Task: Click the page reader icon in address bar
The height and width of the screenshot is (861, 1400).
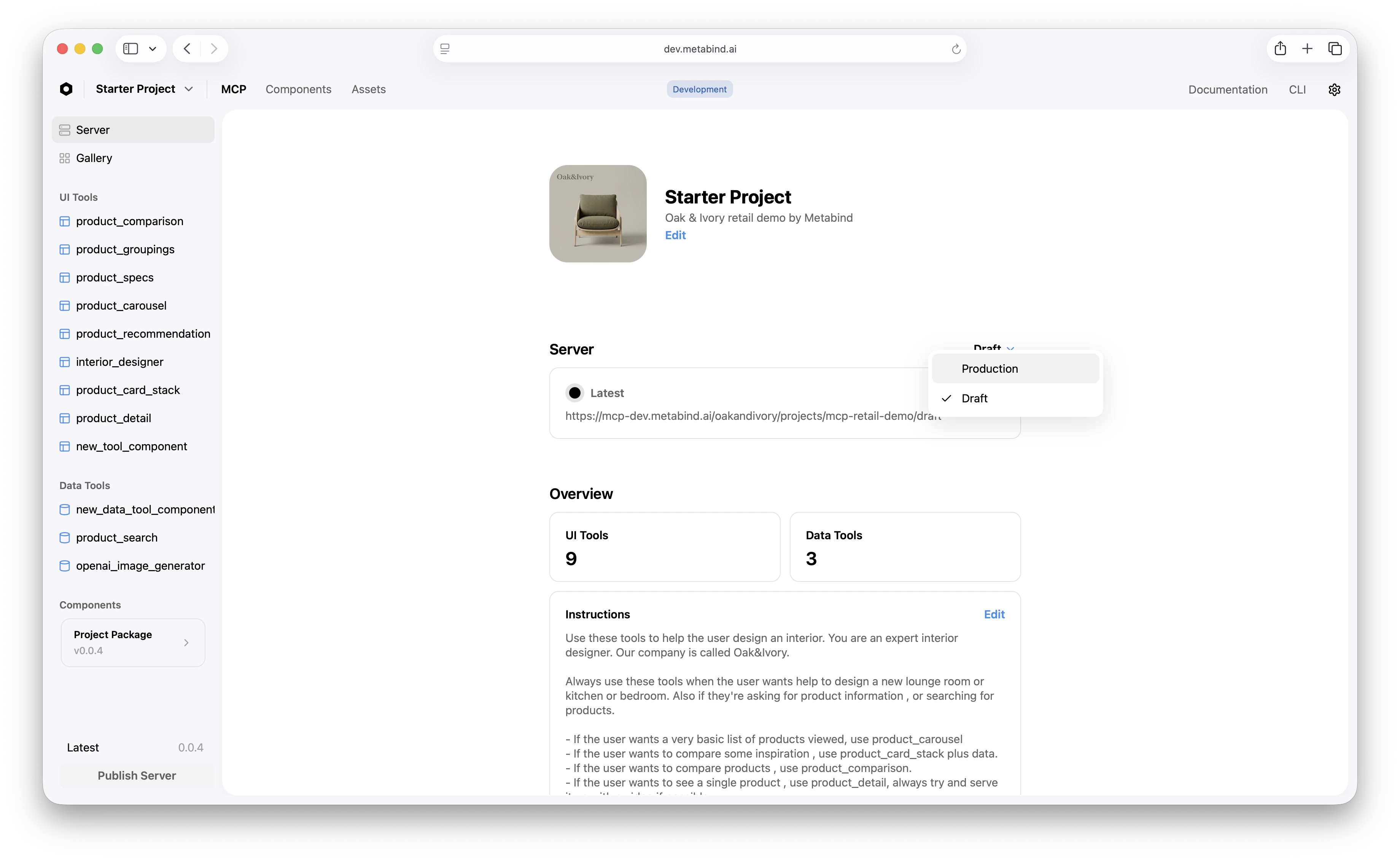Action: (445, 49)
